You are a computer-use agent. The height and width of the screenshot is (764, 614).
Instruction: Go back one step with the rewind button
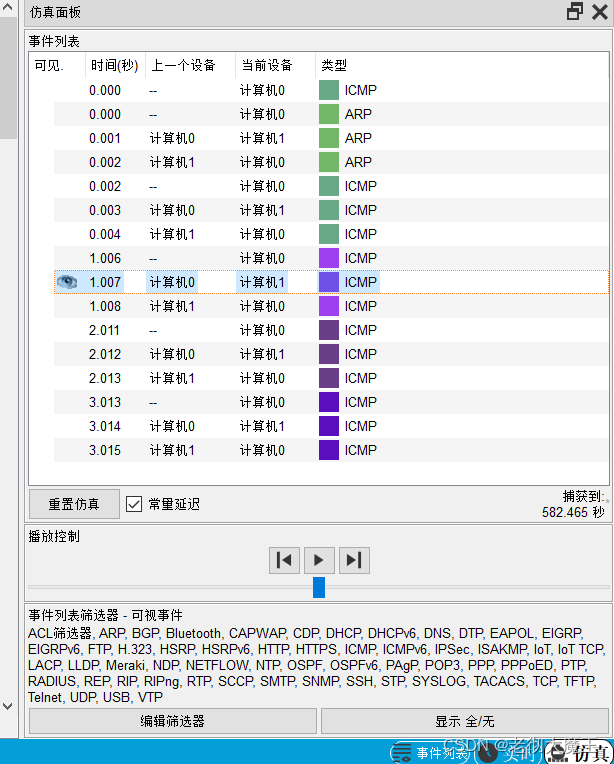click(x=284, y=560)
